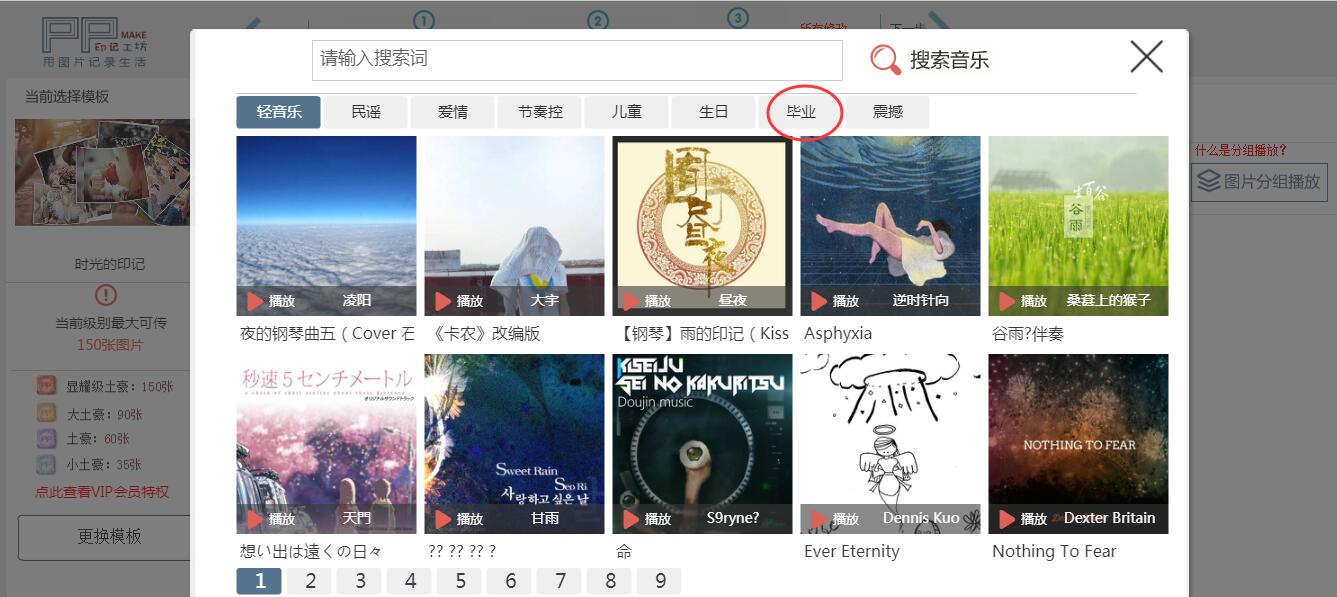Open the 点此查看VIP会员特权 link
The image size is (1337, 597).
pyautogui.click(x=102, y=492)
